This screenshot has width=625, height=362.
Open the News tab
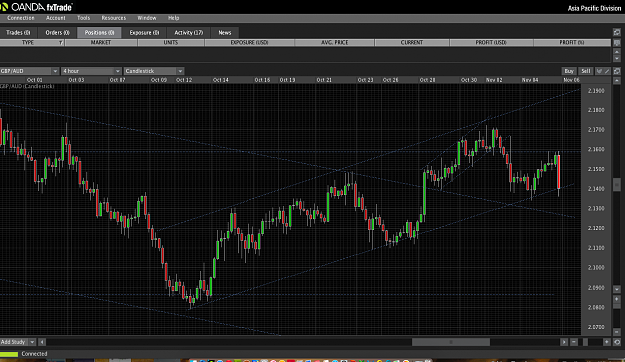[224, 33]
